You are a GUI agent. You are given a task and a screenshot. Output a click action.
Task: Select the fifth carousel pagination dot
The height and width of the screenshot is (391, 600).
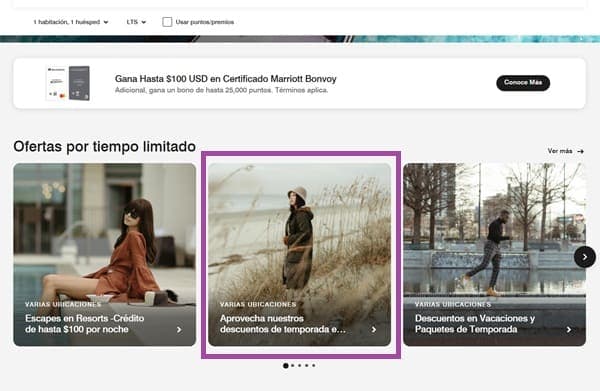click(x=314, y=366)
